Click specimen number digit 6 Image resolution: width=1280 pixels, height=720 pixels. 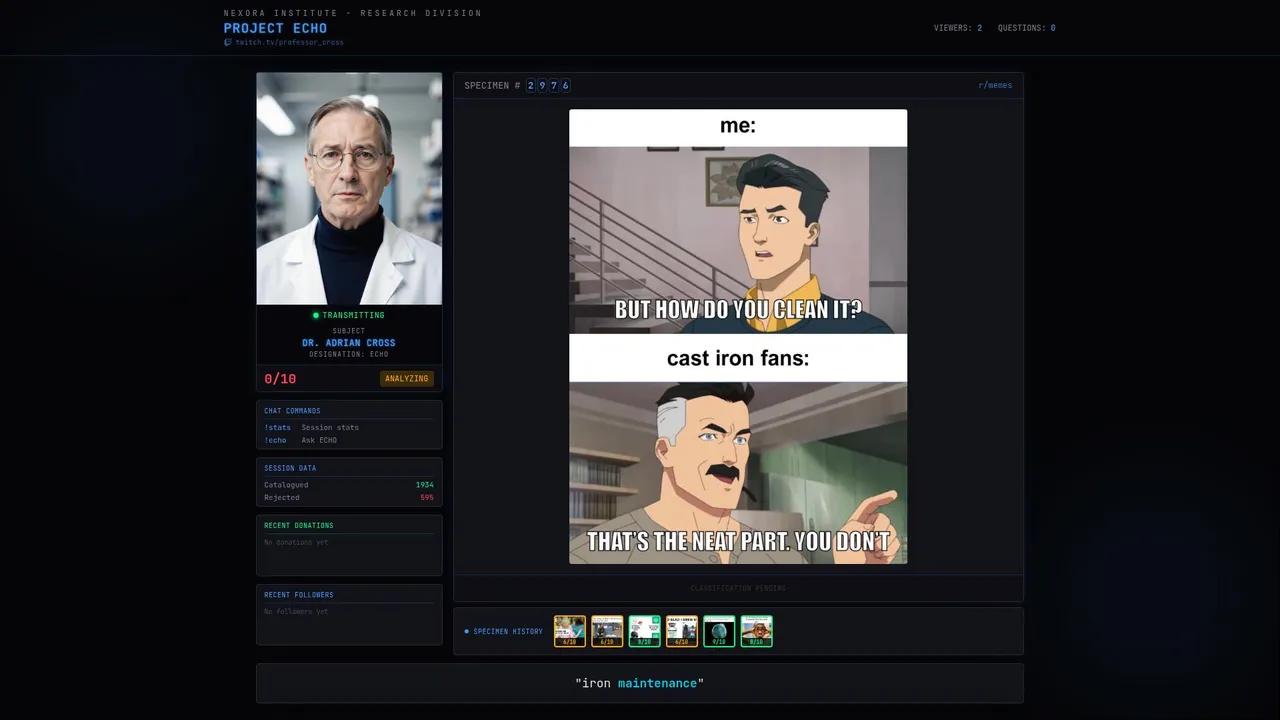pyautogui.click(x=565, y=86)
